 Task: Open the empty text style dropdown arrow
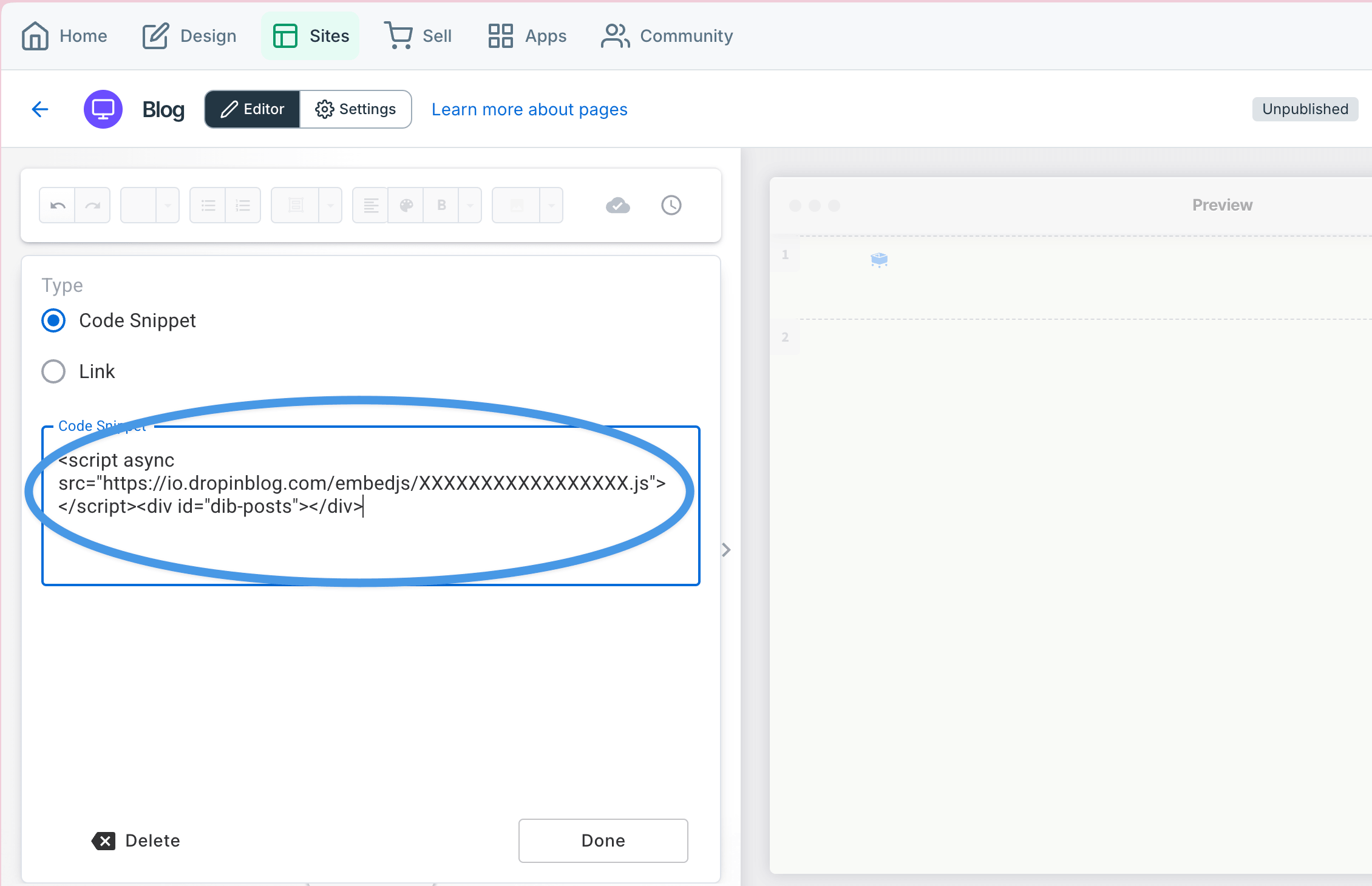point(168,205)
